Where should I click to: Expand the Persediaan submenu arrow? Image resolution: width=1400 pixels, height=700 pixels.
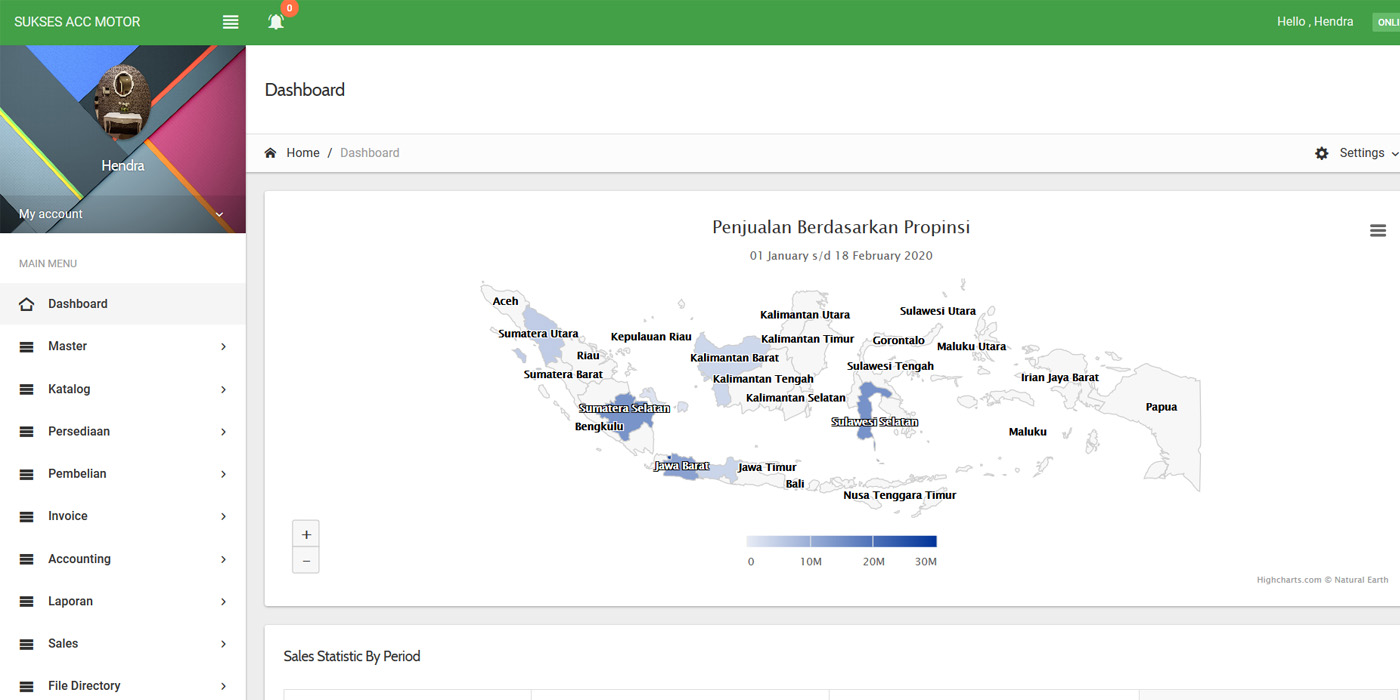223,432
